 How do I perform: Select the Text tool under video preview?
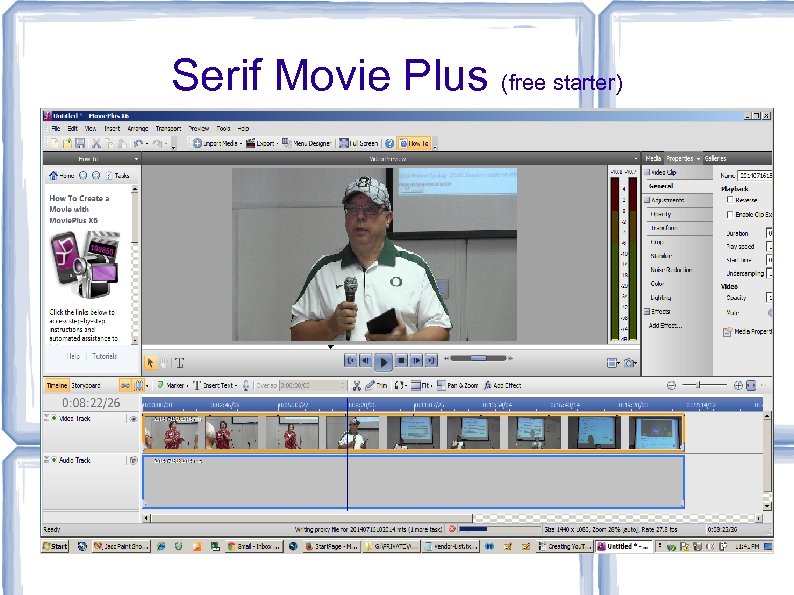click(x=179, y=363)
